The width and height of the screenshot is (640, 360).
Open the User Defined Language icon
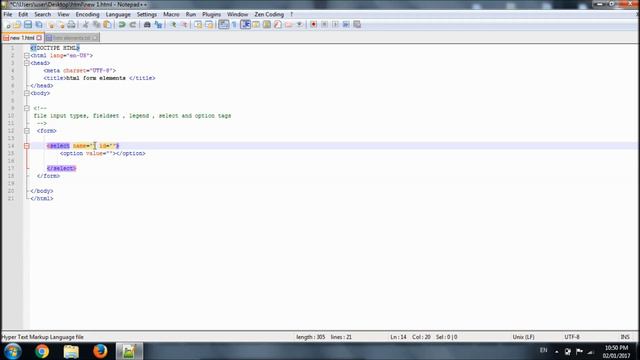click(x=256, y=25)
